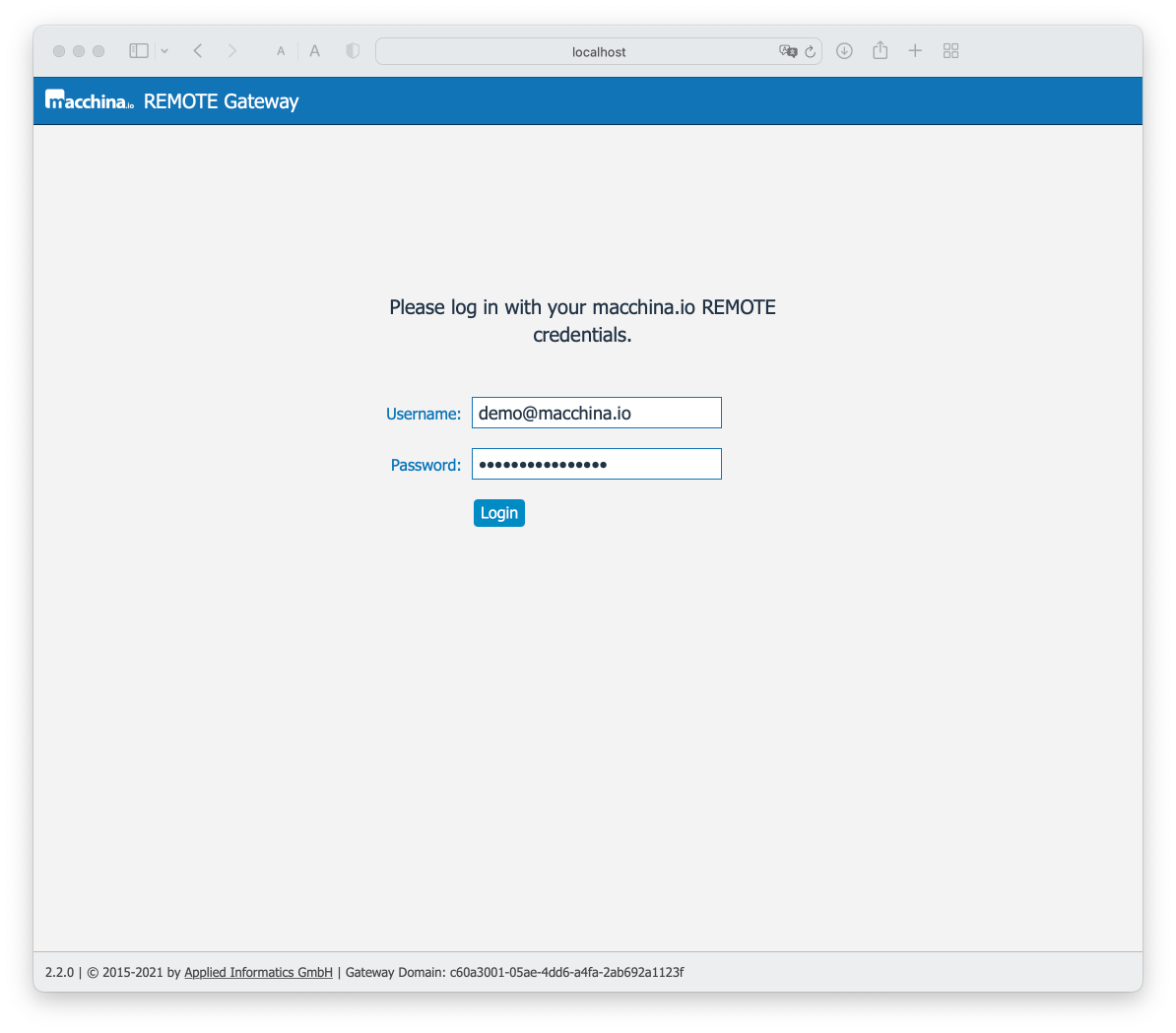
Task: Add a new tab with plus icon
Action: coord(915,51)
